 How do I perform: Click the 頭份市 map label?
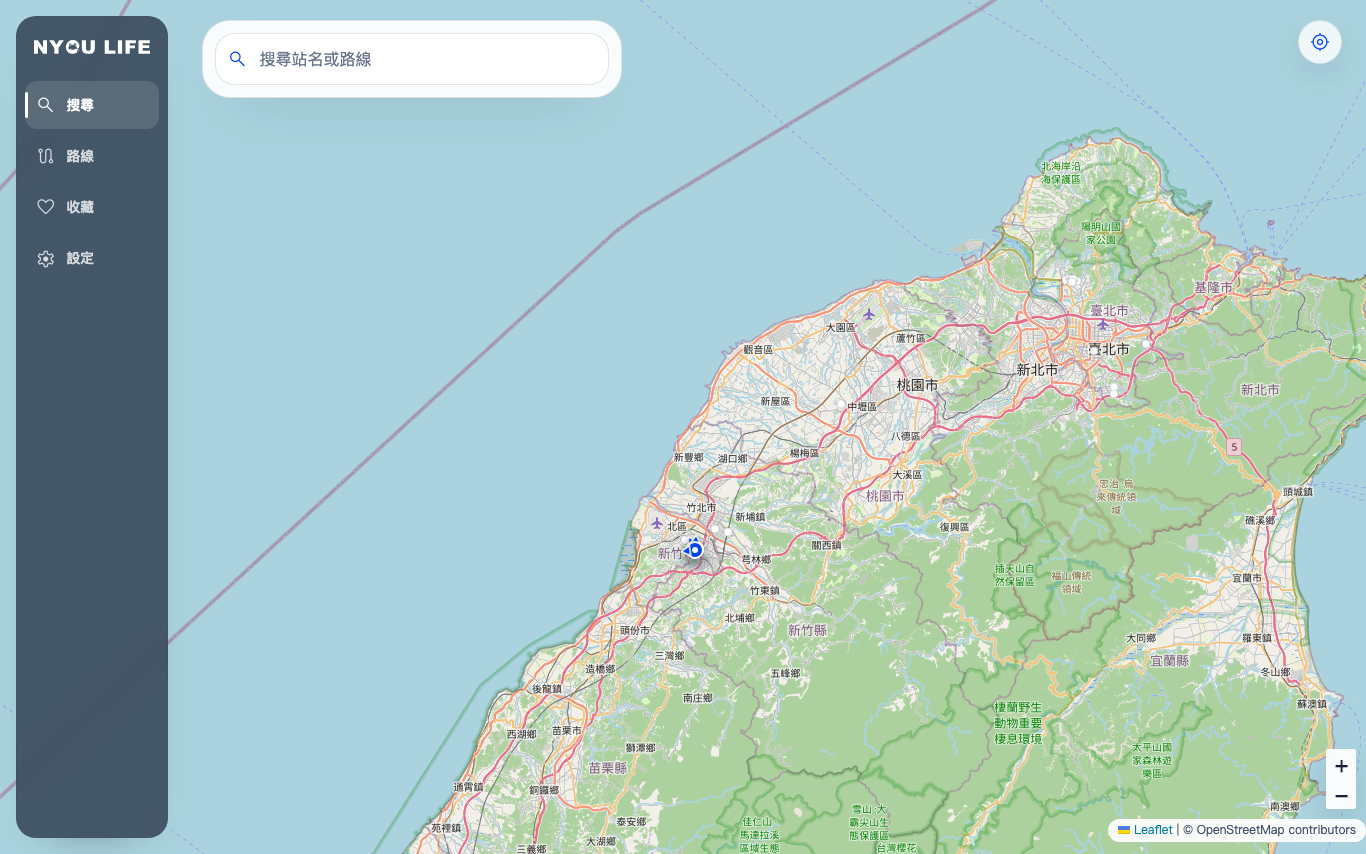pyautogui.click(x=634, y=631)
